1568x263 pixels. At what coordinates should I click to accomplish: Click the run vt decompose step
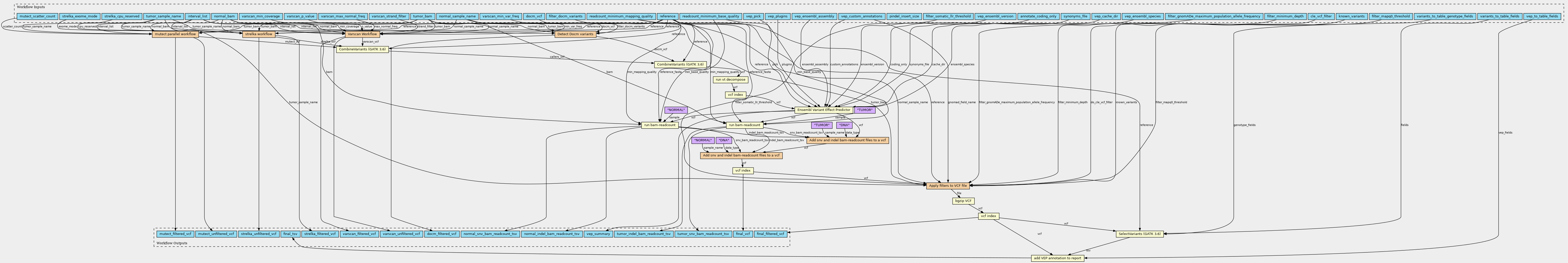point(730,80)
